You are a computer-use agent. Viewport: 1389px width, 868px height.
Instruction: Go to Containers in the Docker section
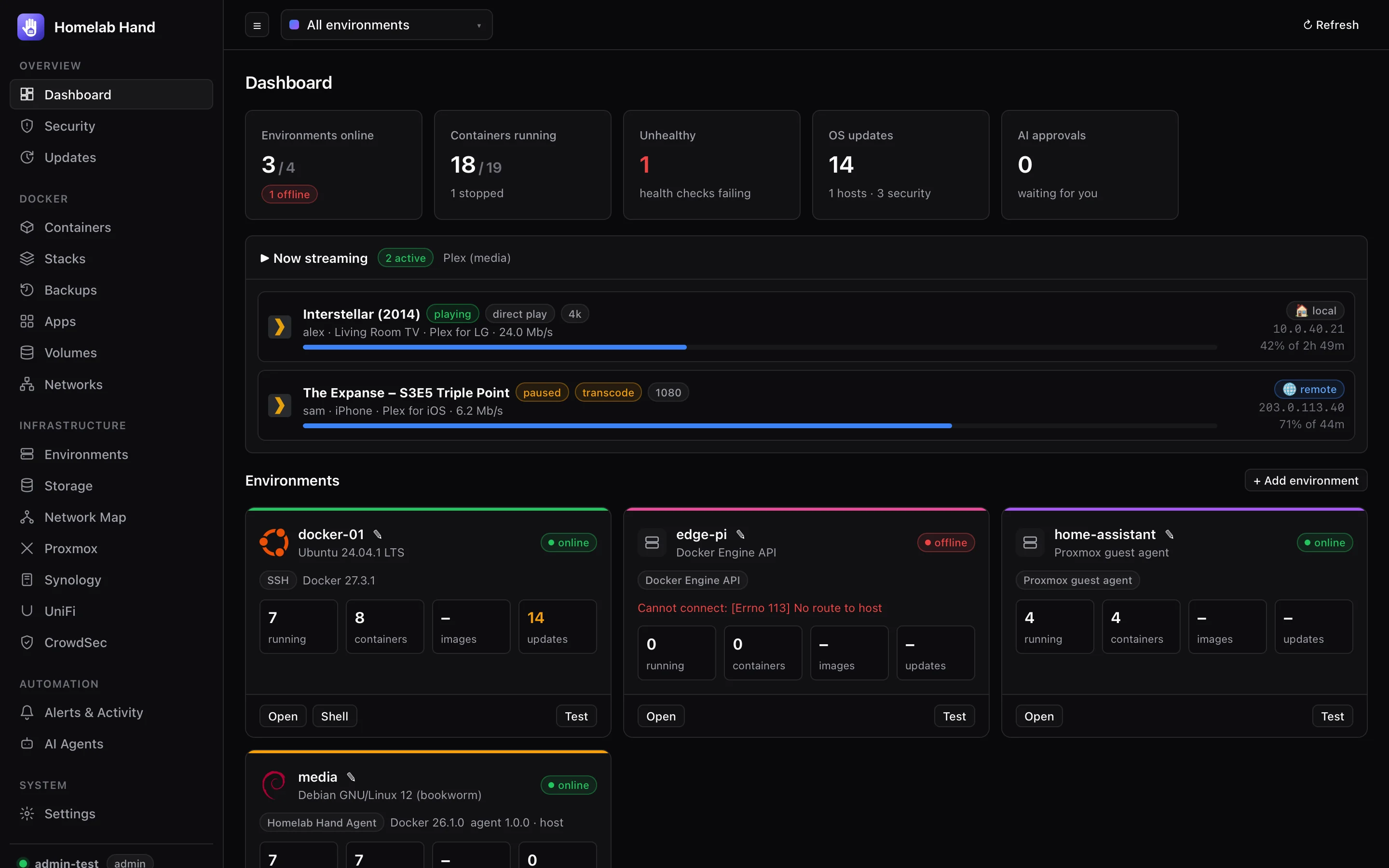[111, 227]
